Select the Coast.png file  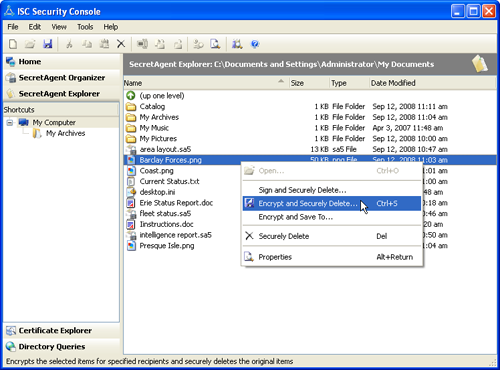(156, 171)
